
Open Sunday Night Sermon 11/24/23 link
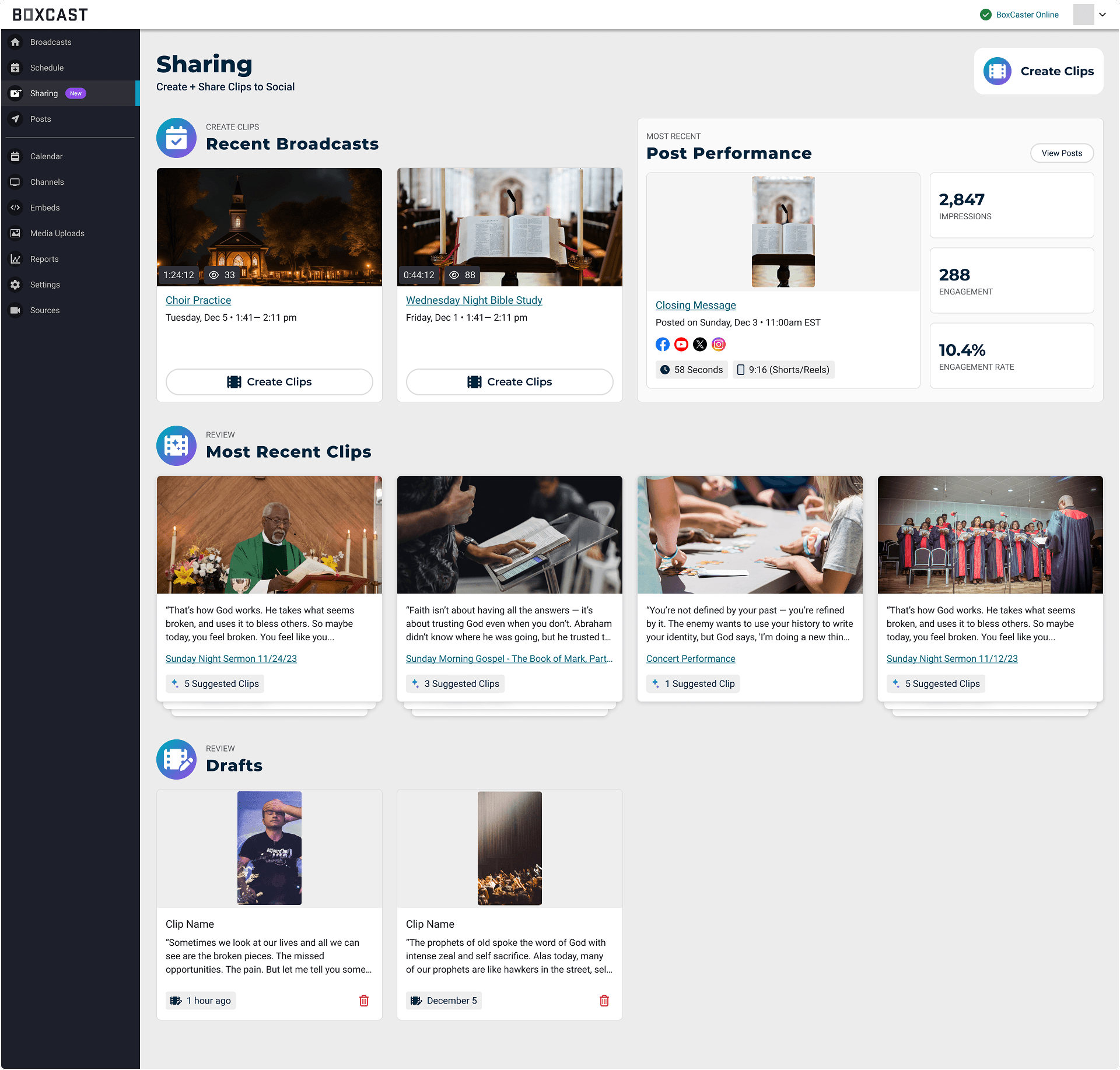[x=231, y=658]
